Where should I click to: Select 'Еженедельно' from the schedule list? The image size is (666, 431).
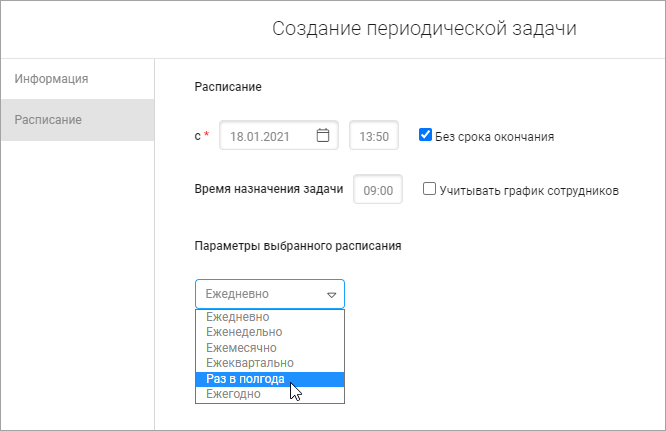click(x=244, y=332)
